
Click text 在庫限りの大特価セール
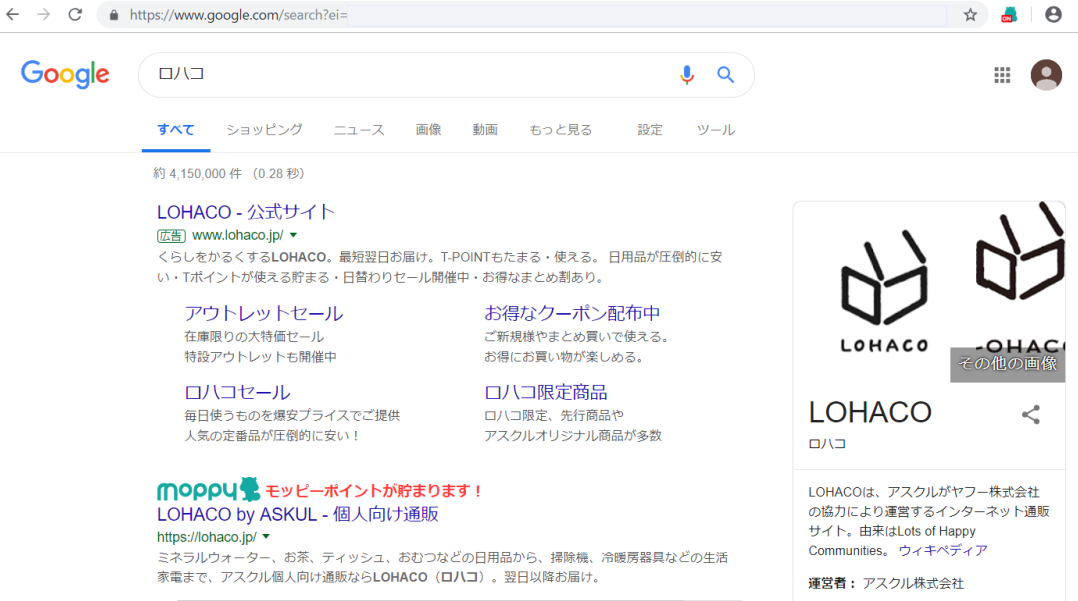[254, 337]
